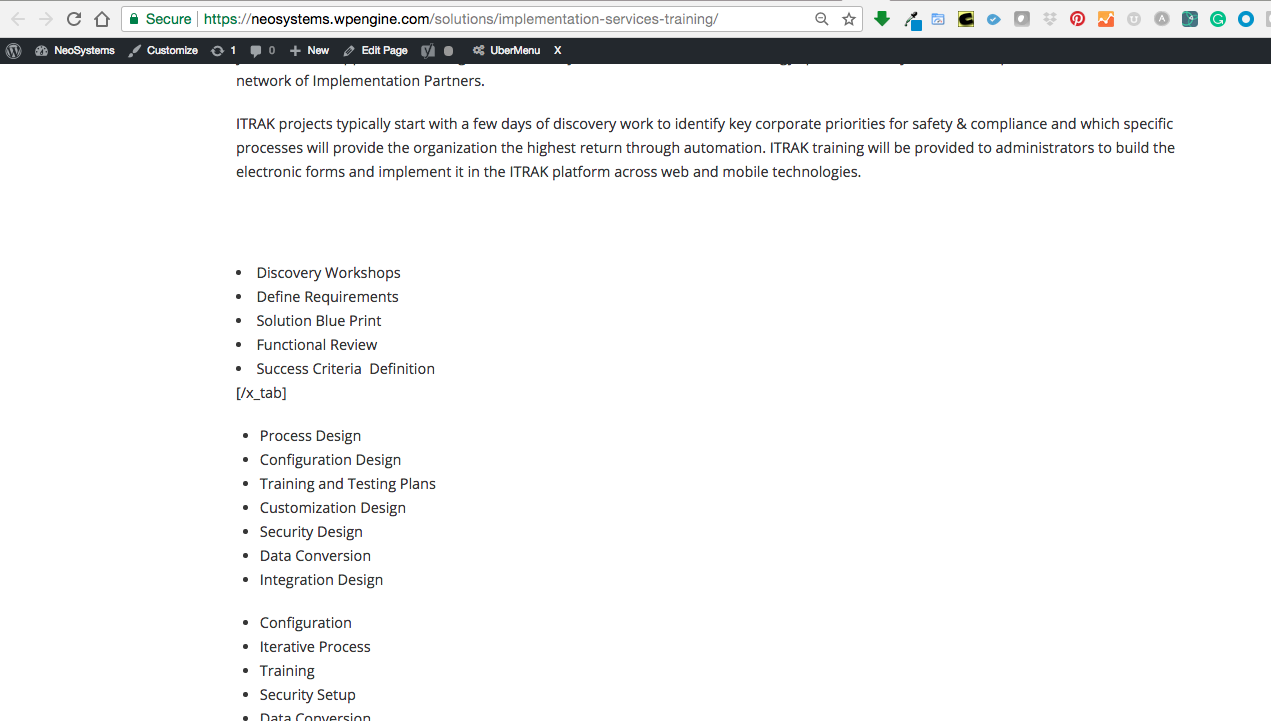1271x721 pixels.
Task: Expand the New content menu
Action: click(309, 51)
